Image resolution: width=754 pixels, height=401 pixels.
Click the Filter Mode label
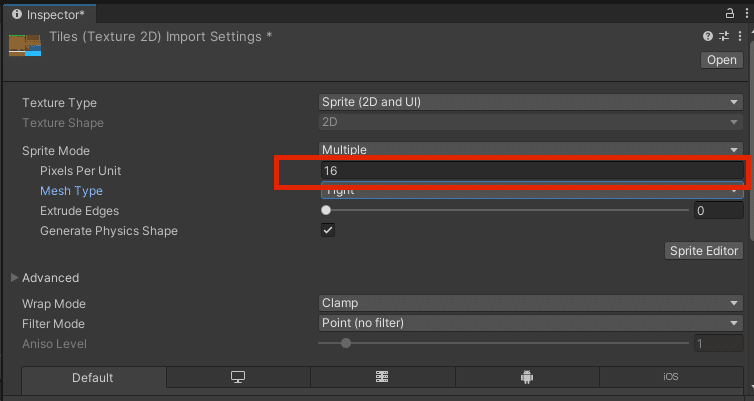pyautogui.click(x=53, y=324)
